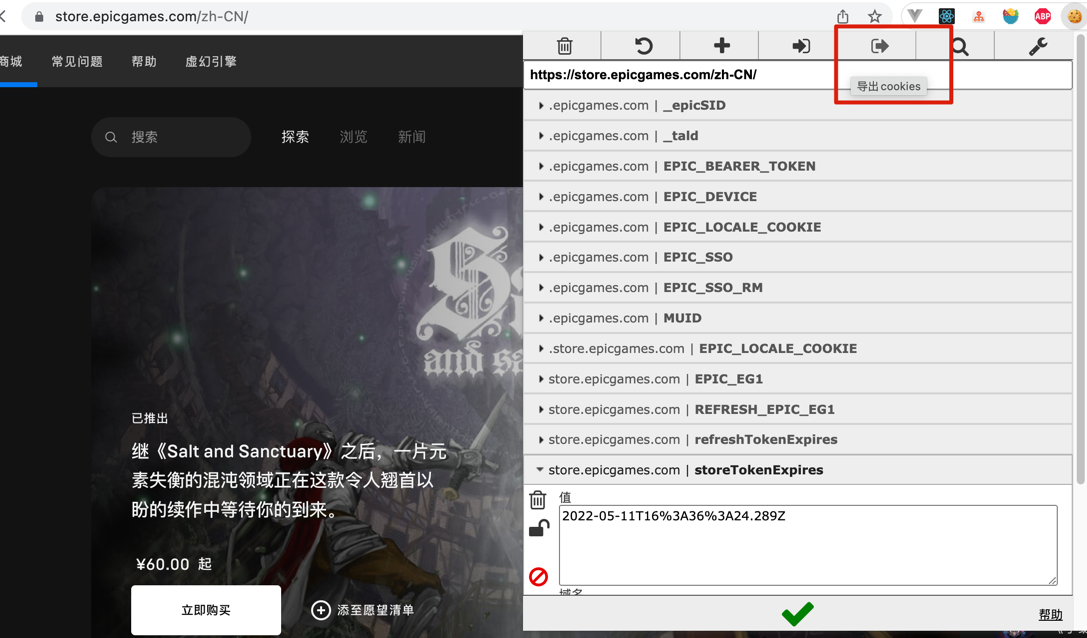Submit cookie changes with green checkmark

click(797, 614)
